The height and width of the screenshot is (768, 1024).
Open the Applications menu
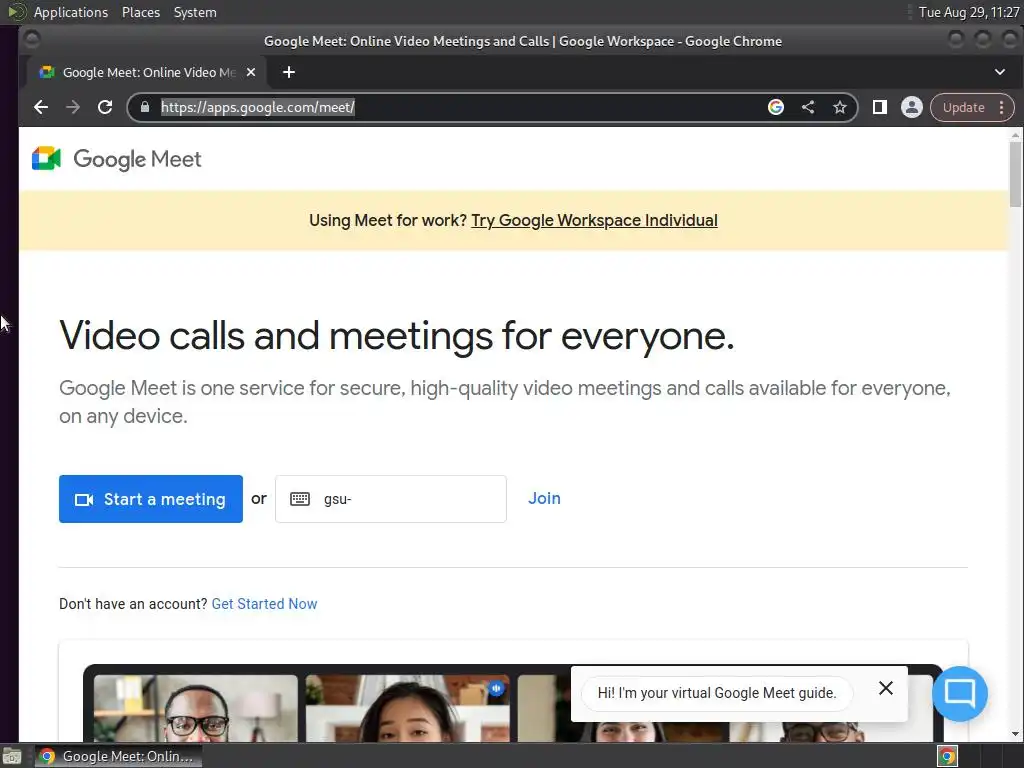[x=71, y=12]
